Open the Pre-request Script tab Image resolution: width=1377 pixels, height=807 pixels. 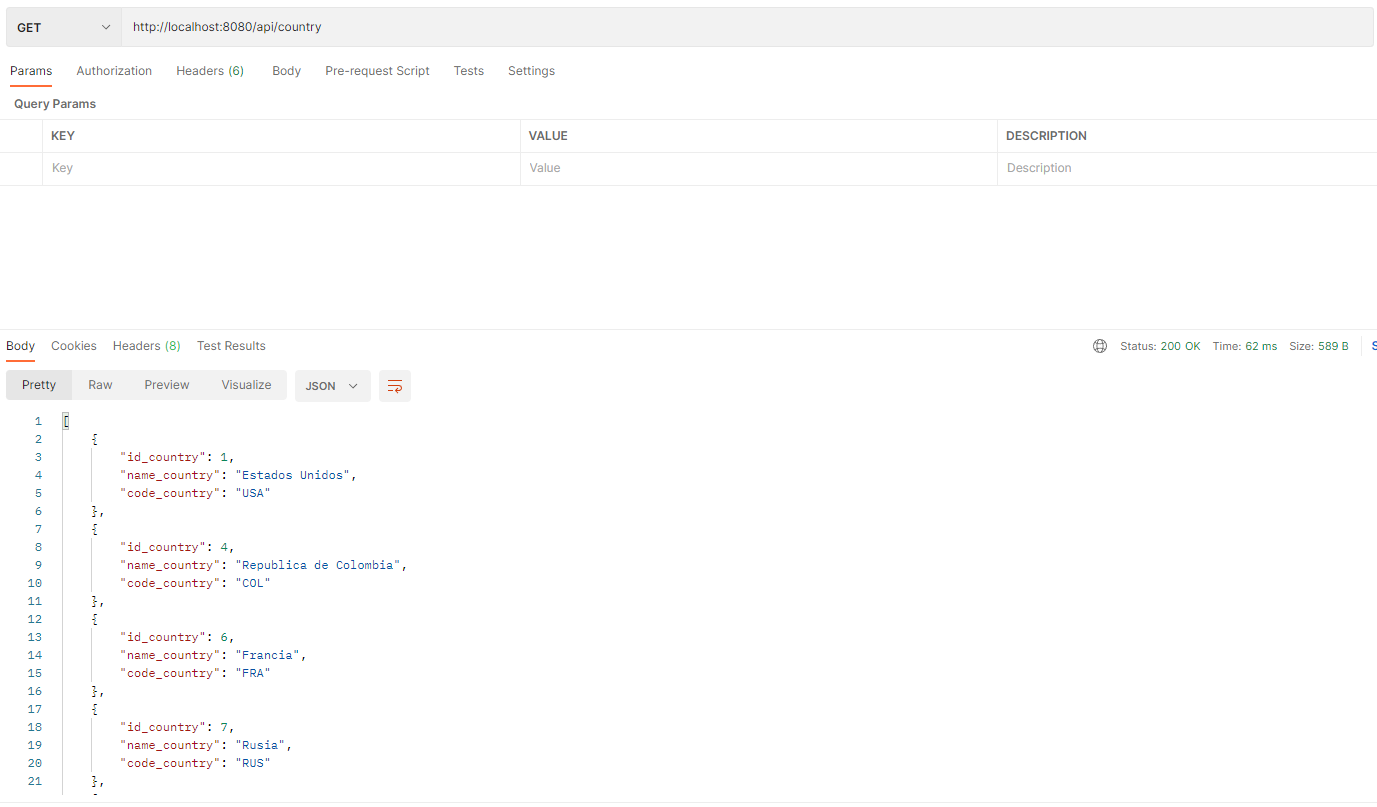coord(377,70)
